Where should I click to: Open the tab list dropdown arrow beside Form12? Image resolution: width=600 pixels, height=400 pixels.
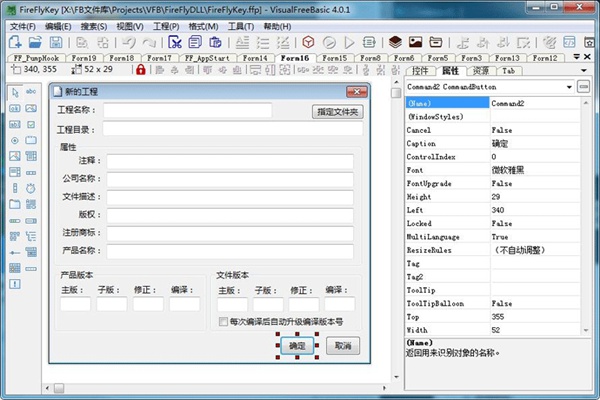(x=577, y=57)
